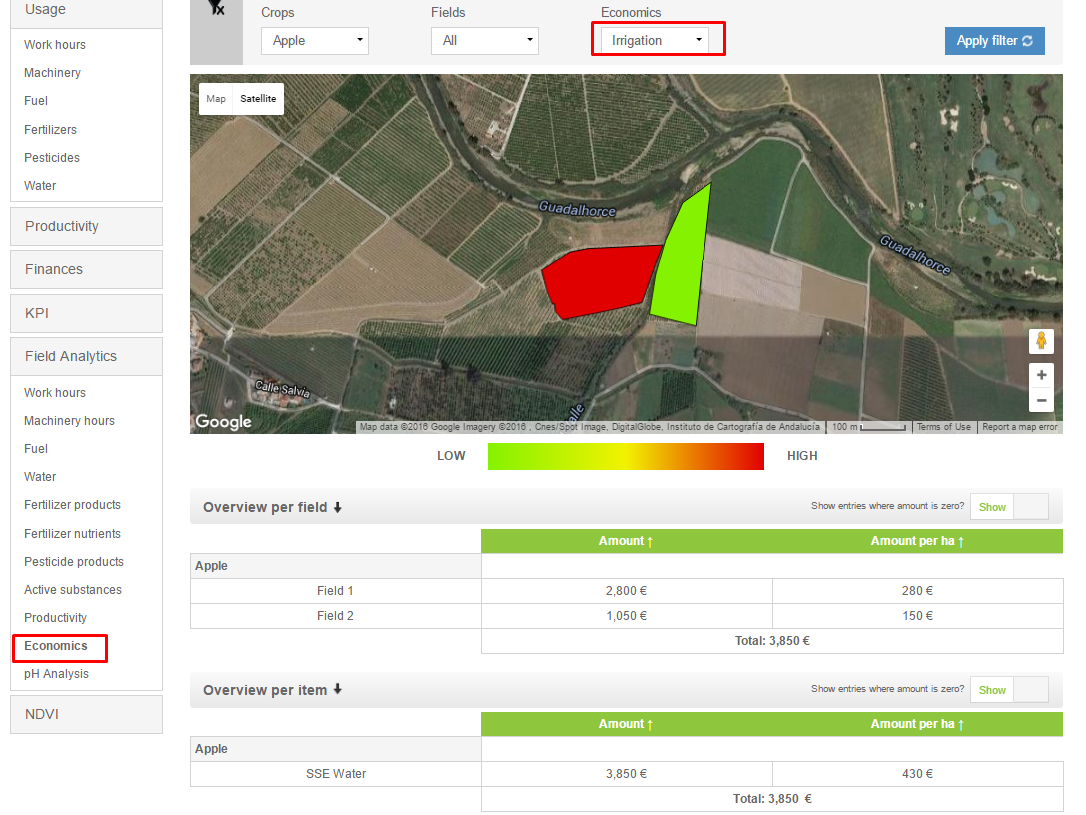Open the Crops dropdown showing Apple
This screenshot has height=815, width=1086.
(314, 41)
